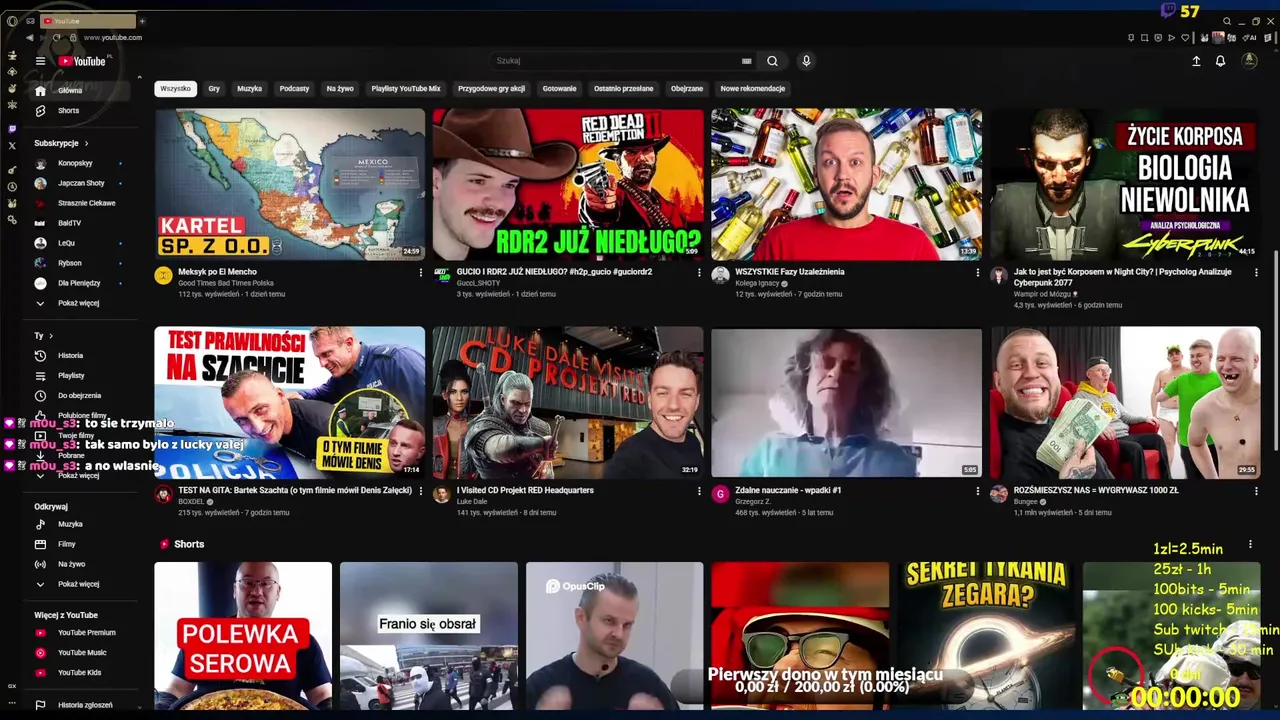This screenshot has width=1280, height=720.
Task: Click the search input field
Action: 615,61
